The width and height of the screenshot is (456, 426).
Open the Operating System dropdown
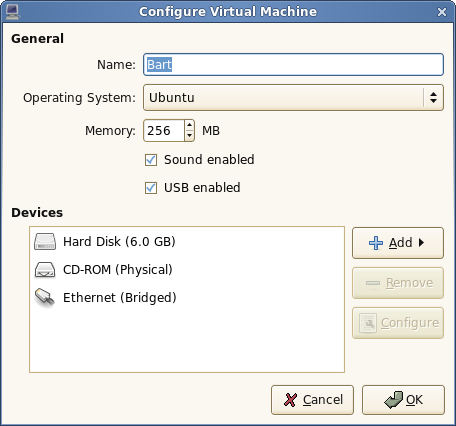tap(293, 98)
